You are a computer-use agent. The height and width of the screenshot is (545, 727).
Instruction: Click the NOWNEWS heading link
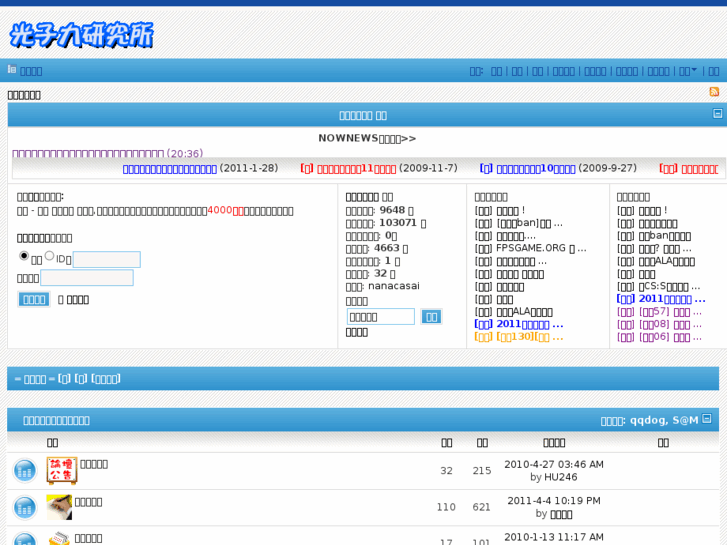tap(367, 138)
